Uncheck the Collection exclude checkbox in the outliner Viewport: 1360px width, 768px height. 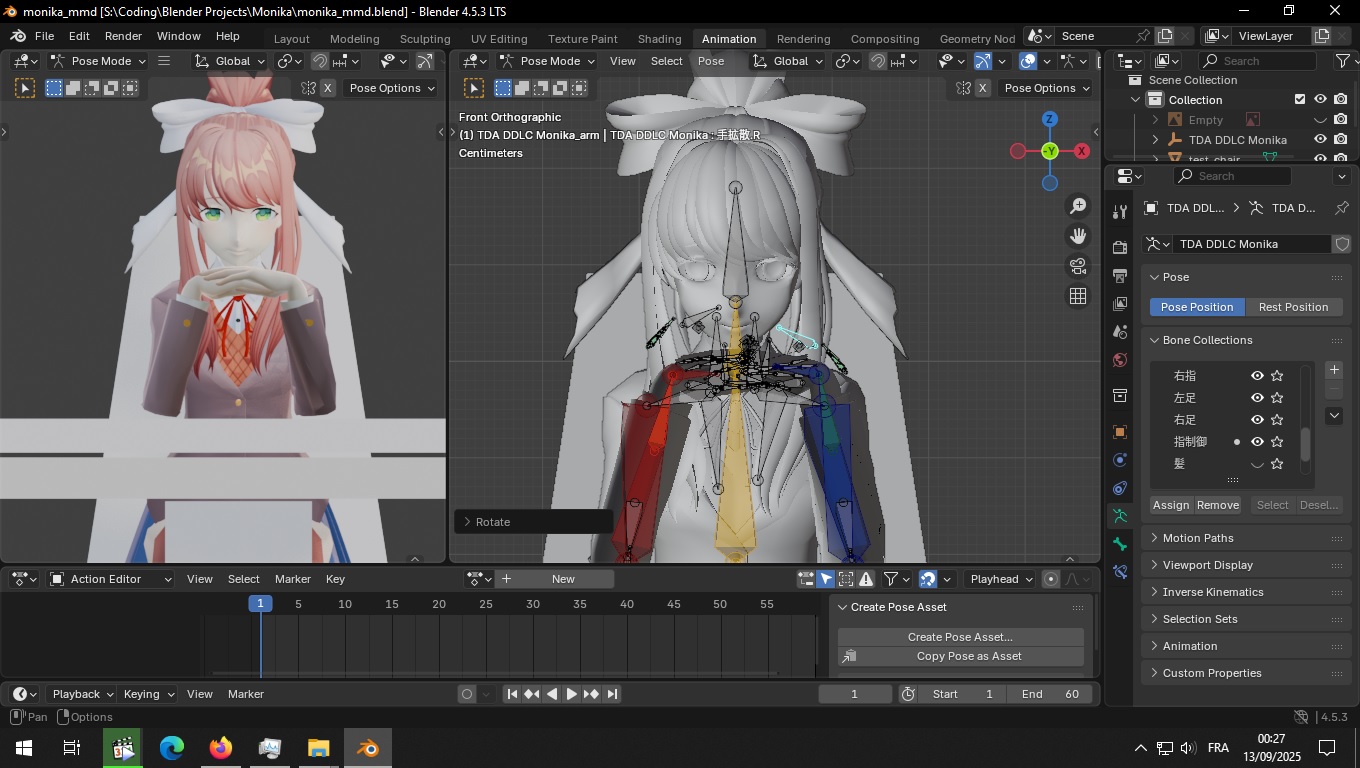[x=1300, y=100]
